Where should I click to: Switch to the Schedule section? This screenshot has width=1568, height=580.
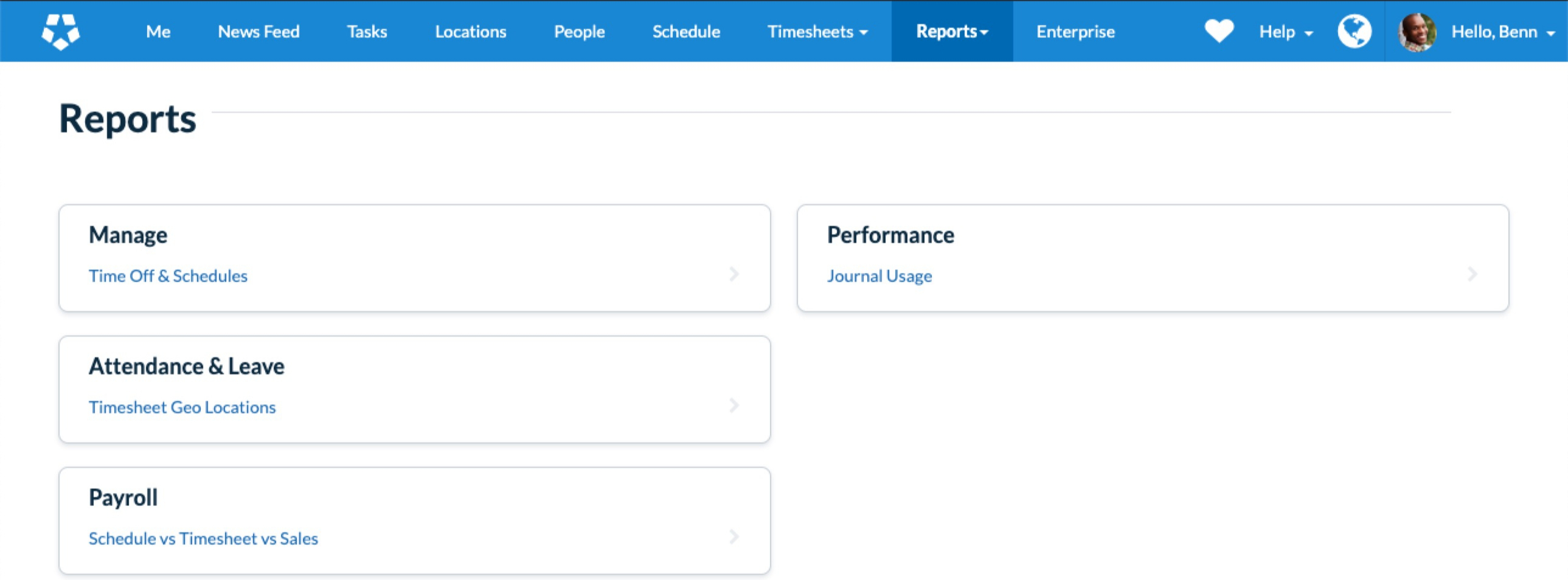[x=686, y=32]
